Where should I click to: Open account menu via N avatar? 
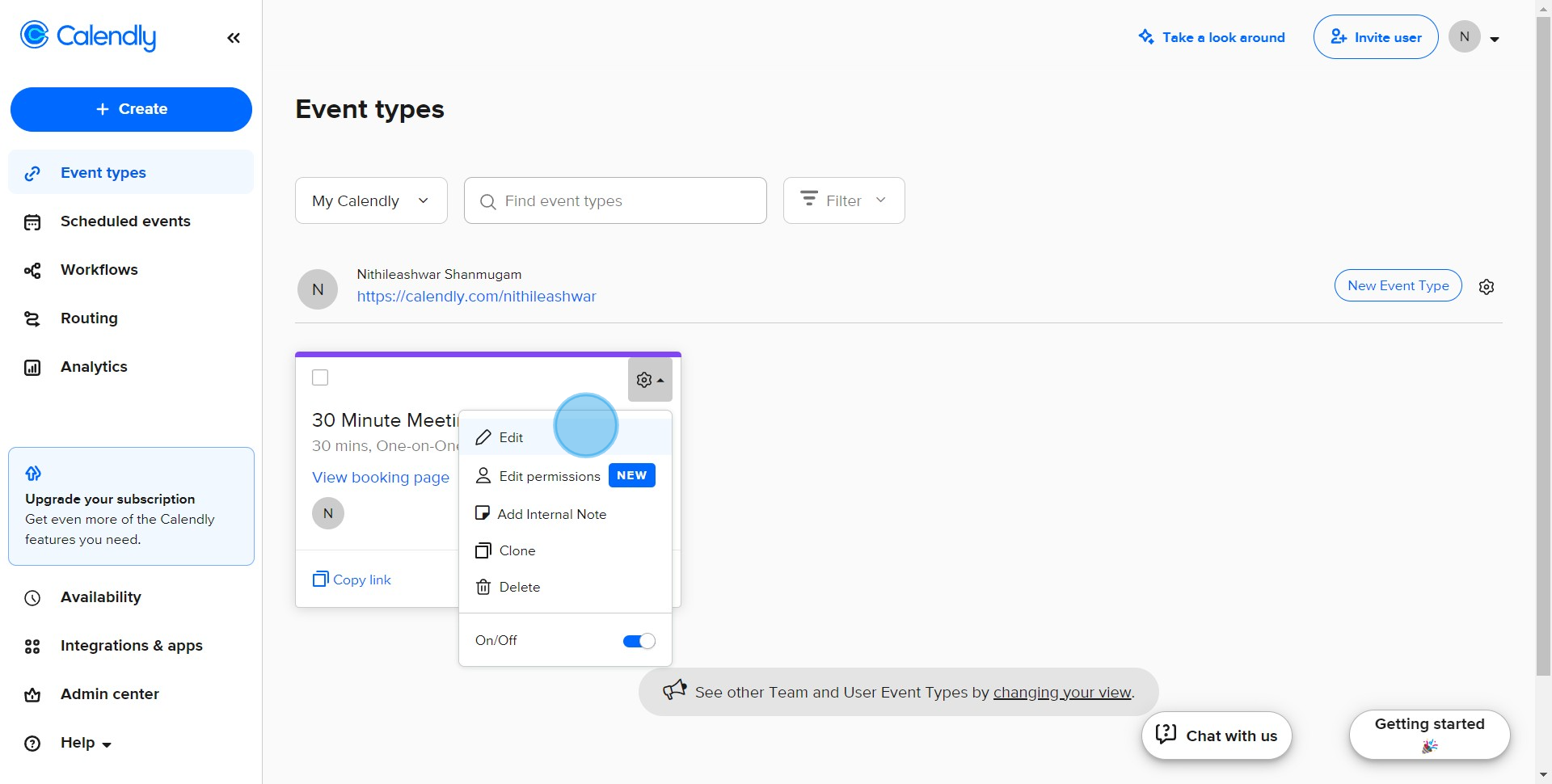click(1465, 36)
